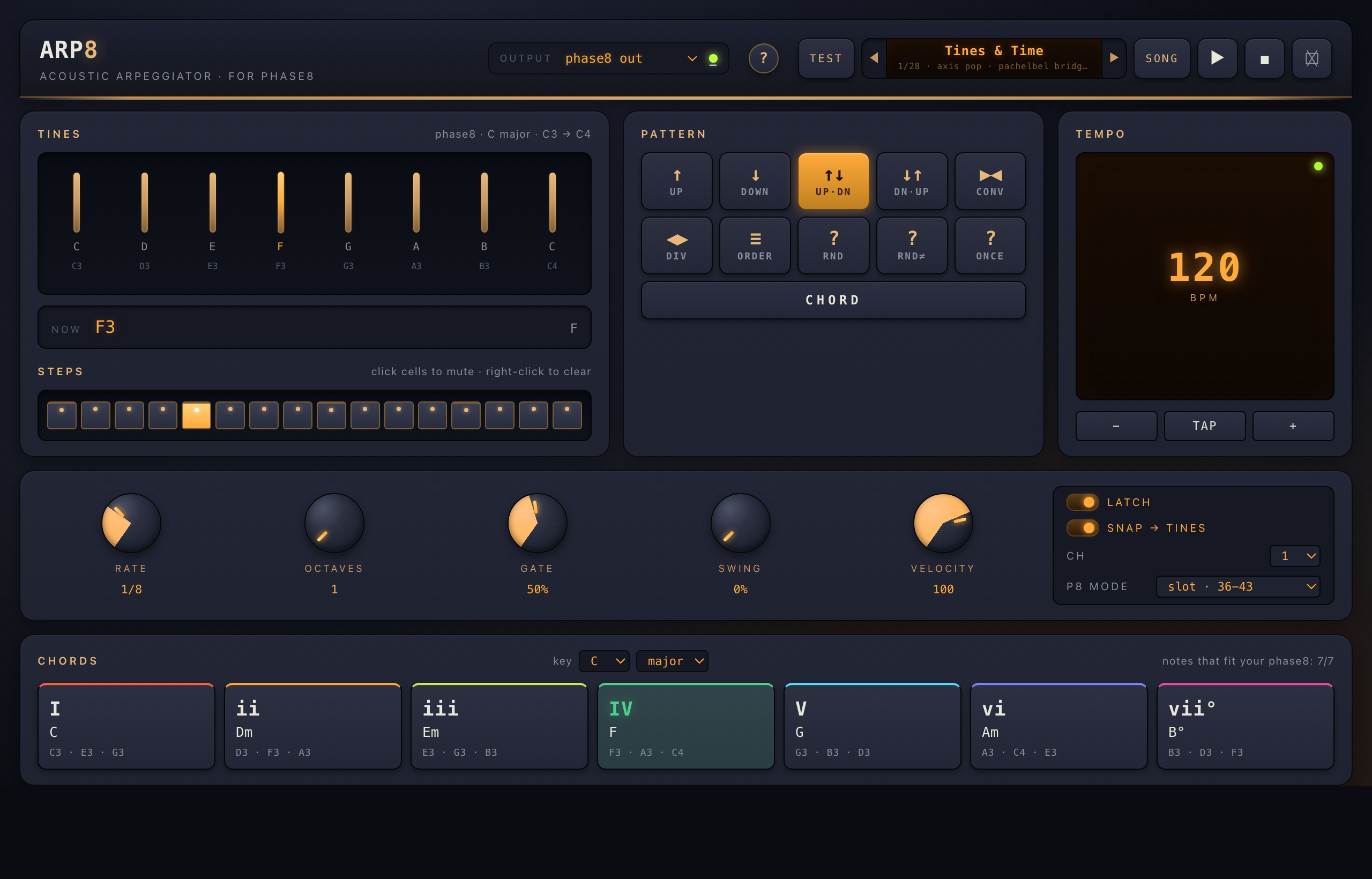Screen dimensions: 1372x879
Task: Select the ii chord Dm card
Action: tap(313, 726)
